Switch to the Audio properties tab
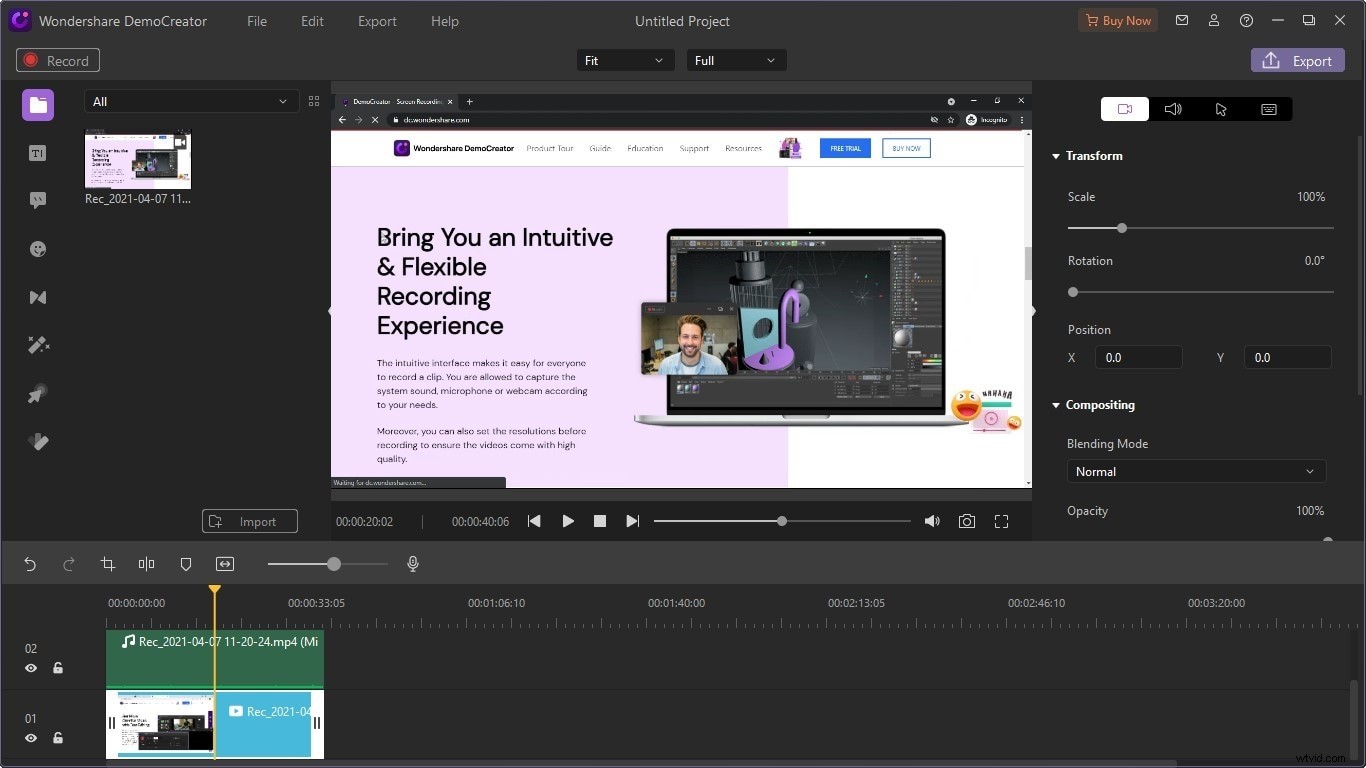Screen dimensions: 1366x768 (1172, 109)
